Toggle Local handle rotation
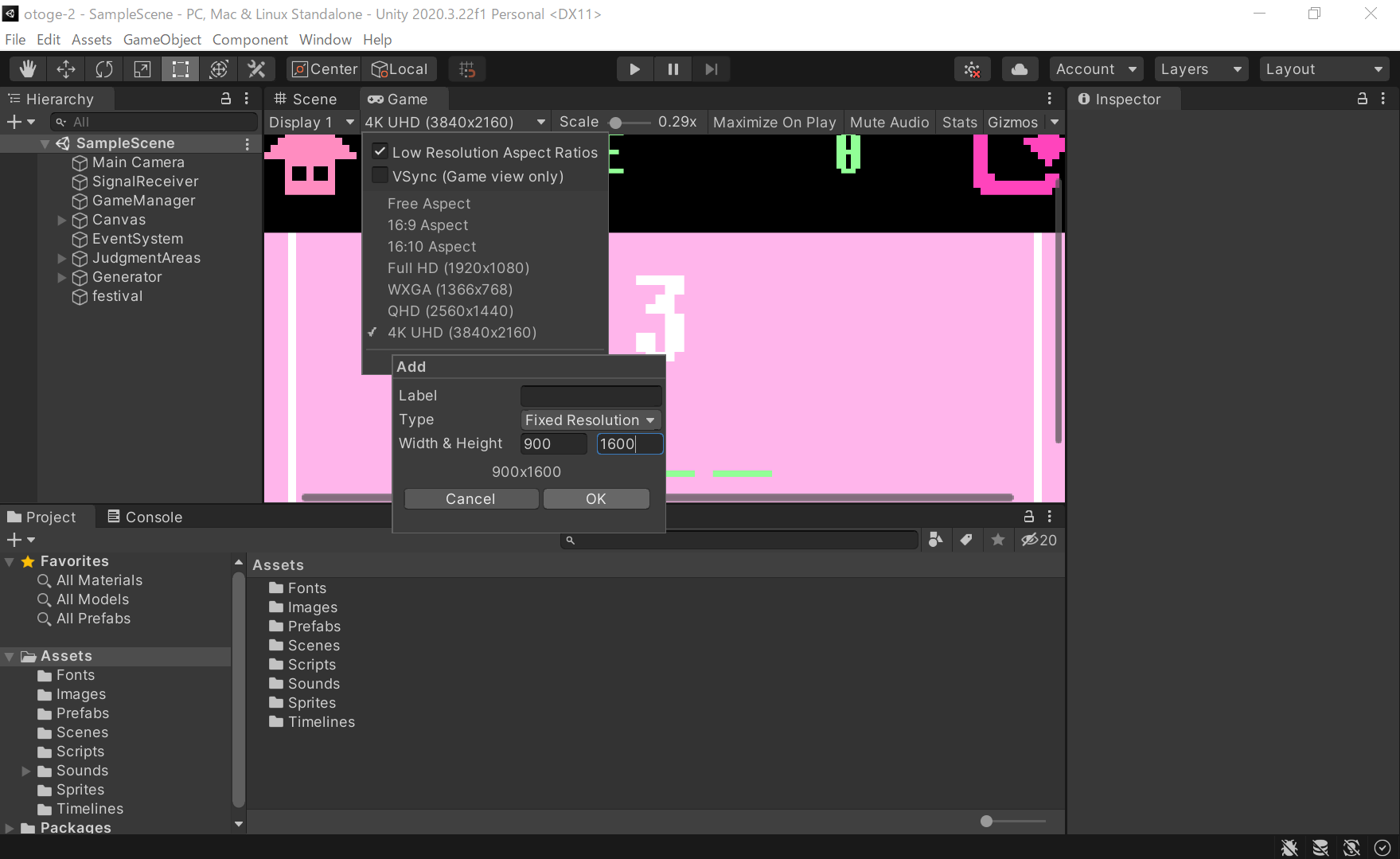 point(400,69)
